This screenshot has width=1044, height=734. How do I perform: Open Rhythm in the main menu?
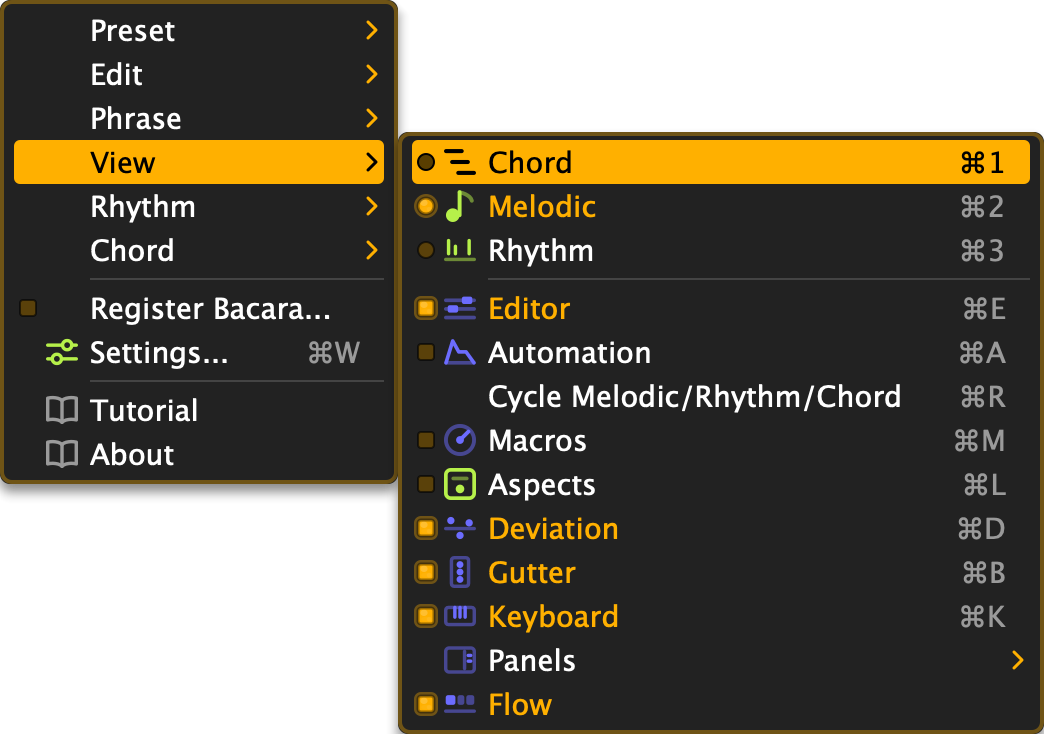[x=198, y=206]
